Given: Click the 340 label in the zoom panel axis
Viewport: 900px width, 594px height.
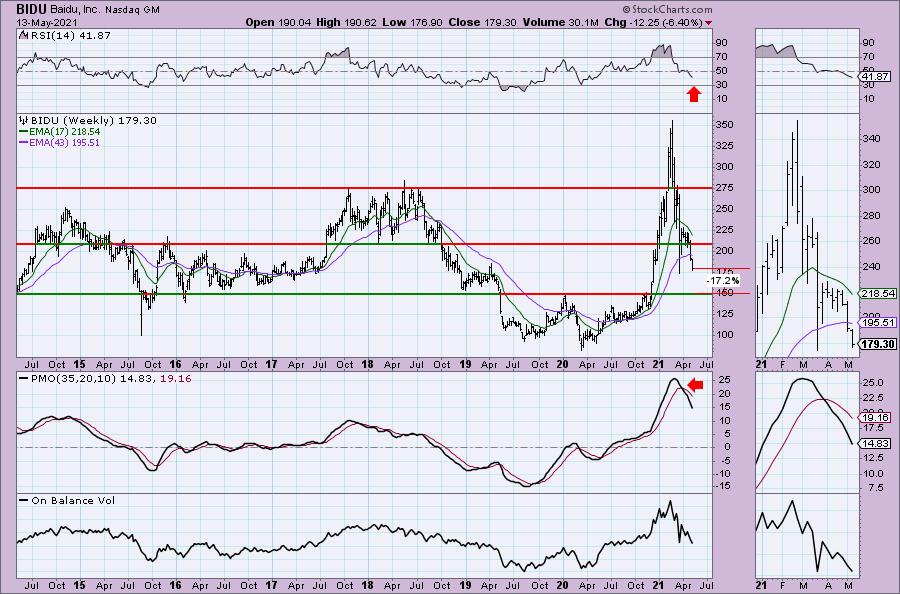Looking at the screenshot, I should tap(871, 138).
